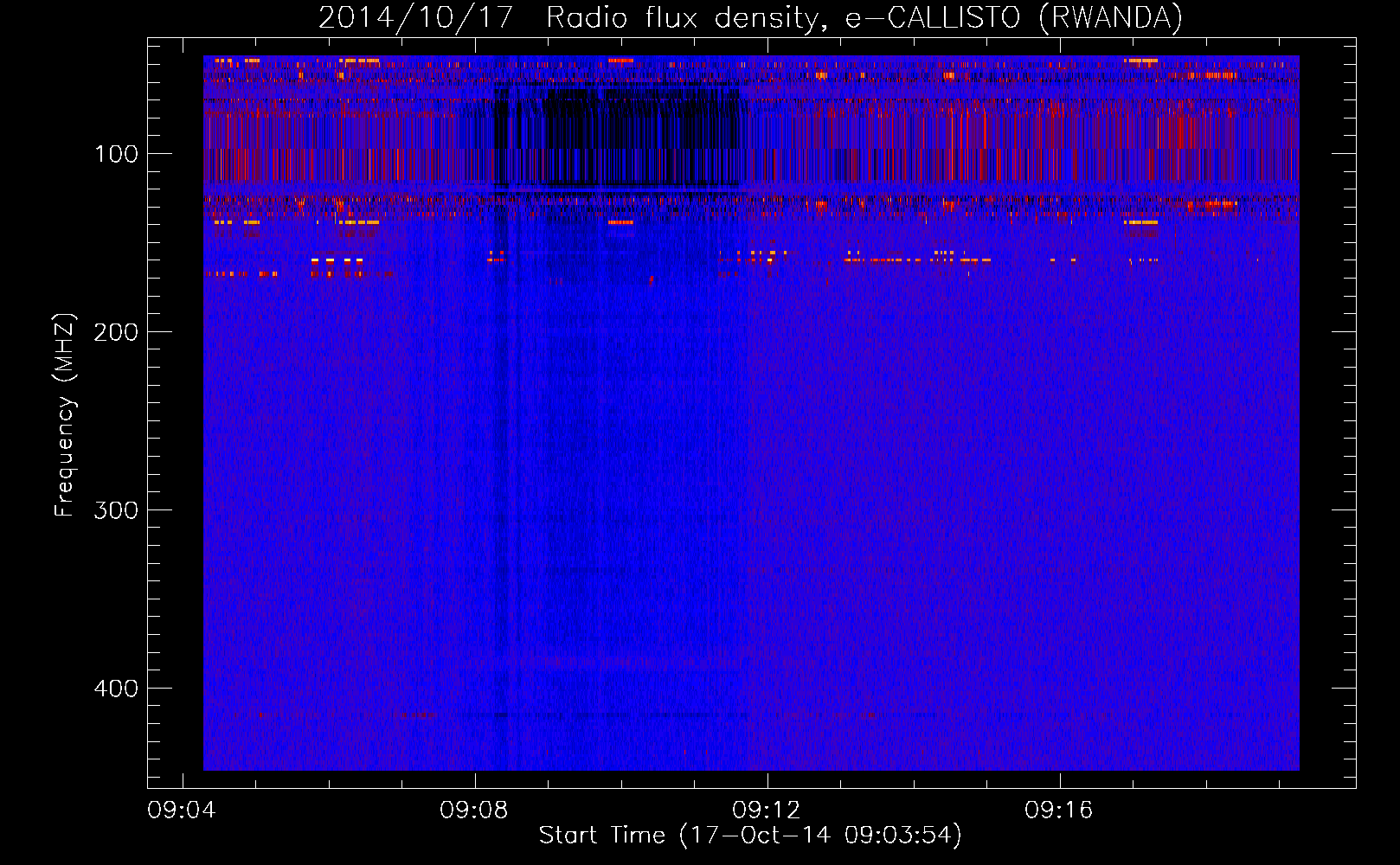The height and width of the screenshot is (865, 1400).
Task: Select the 100 frequency tick label
Action: coord(116,154)
